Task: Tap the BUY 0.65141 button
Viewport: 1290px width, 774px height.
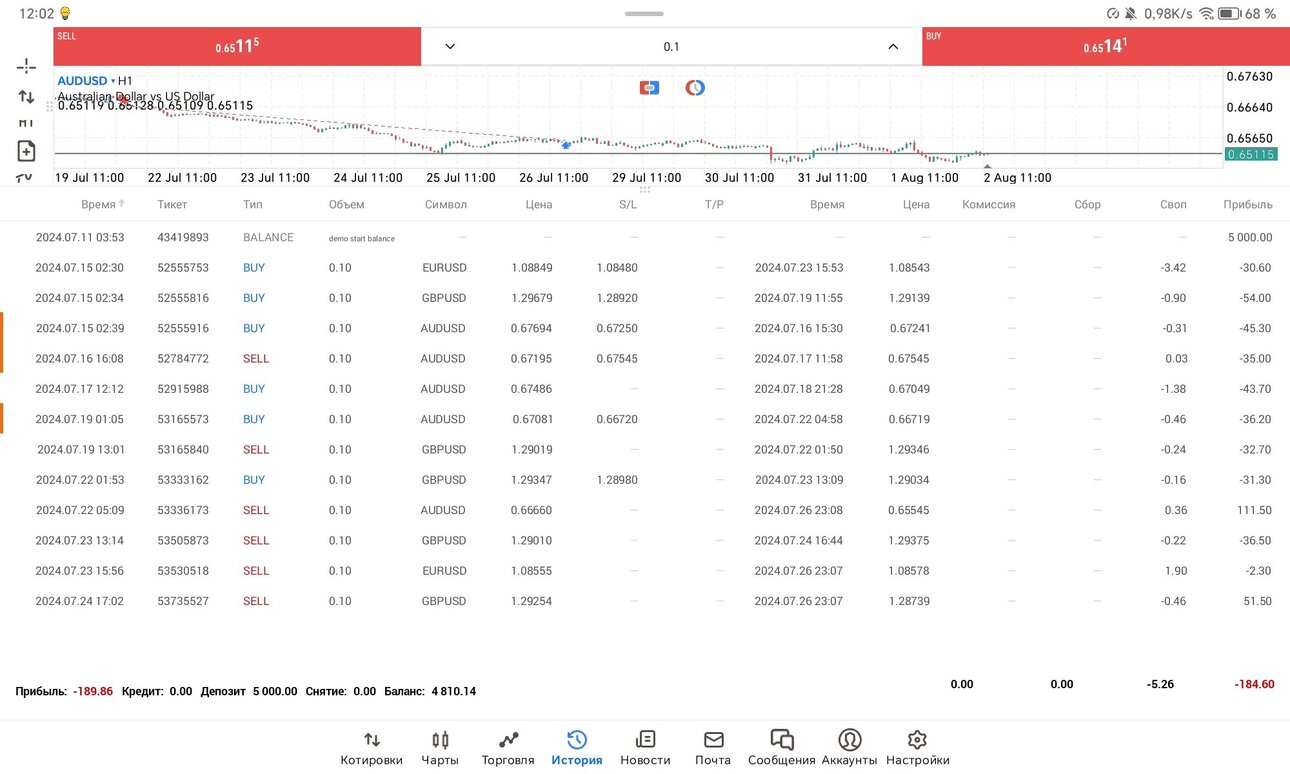Action: click(x=1105, y=46)
